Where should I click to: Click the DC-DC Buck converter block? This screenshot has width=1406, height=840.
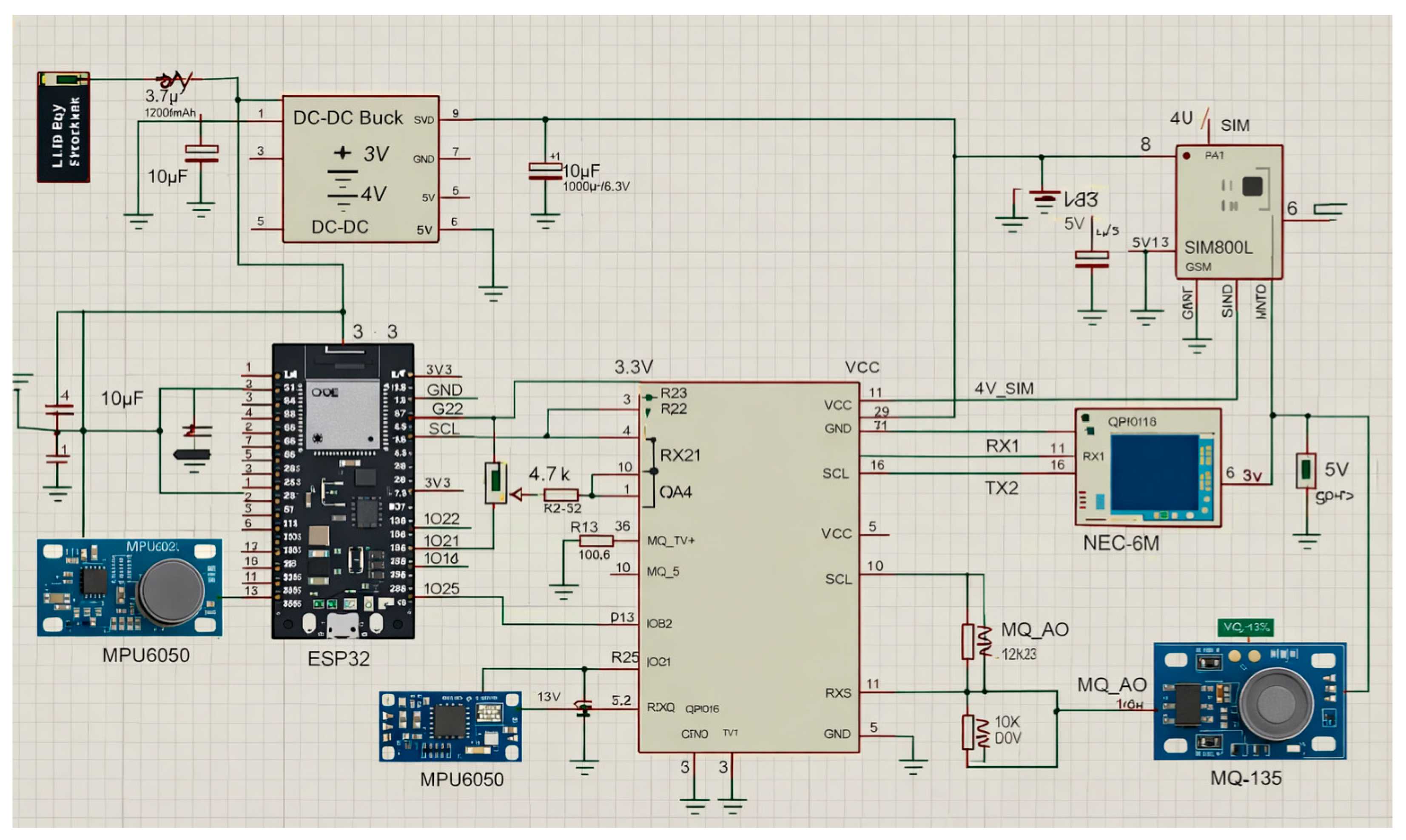click(360, 169)
